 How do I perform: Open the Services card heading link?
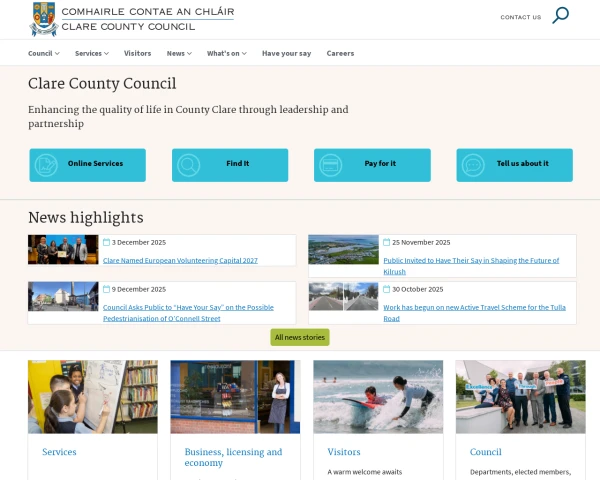[59, 452]
